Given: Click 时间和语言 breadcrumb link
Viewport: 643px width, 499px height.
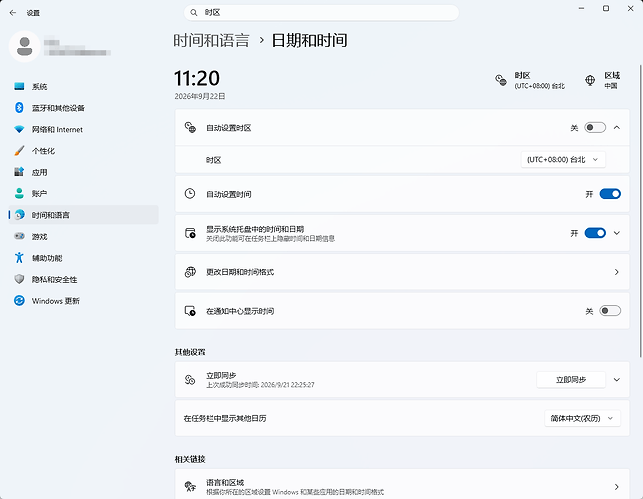Looking at the screenshot, I should coord(211,40).
